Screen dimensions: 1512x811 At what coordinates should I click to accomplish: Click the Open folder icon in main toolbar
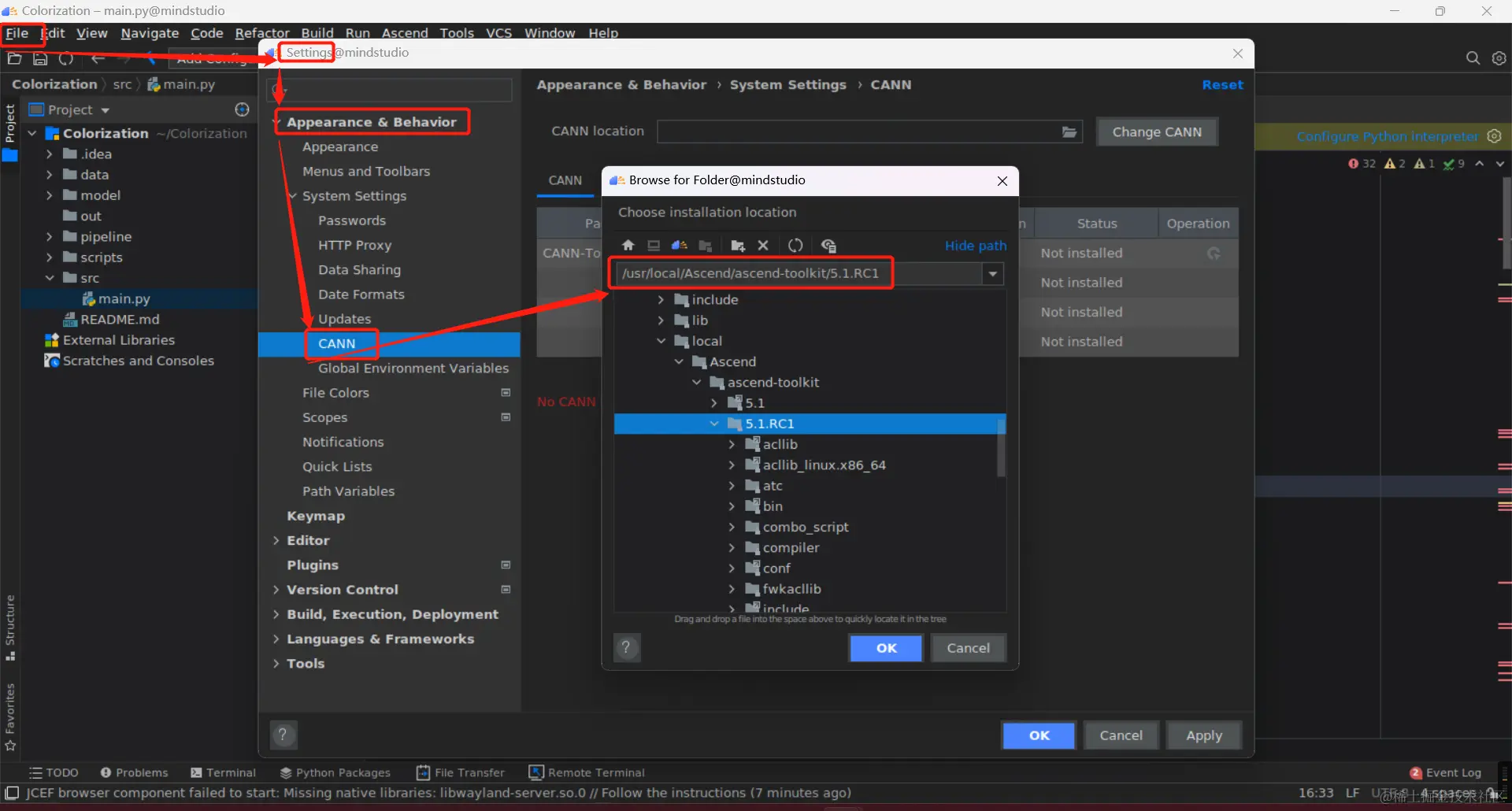[14, 58]
